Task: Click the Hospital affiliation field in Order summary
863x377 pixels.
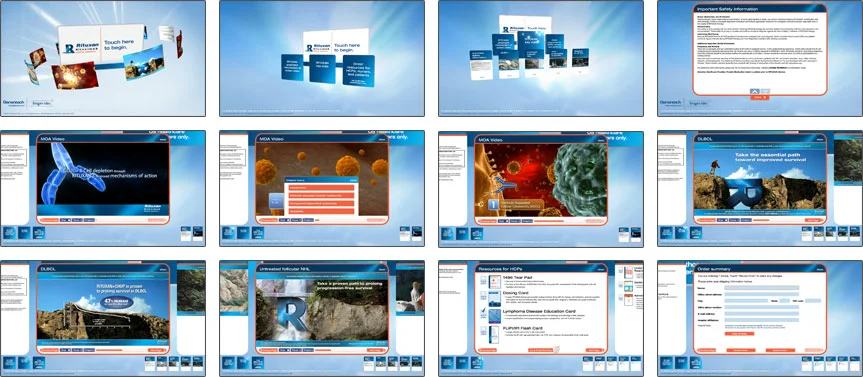Action: click(762, 320)
